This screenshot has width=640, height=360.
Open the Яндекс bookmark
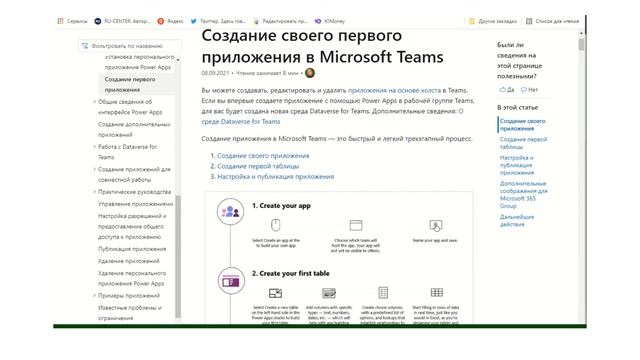pyautogui.click(x=170, y=21)
